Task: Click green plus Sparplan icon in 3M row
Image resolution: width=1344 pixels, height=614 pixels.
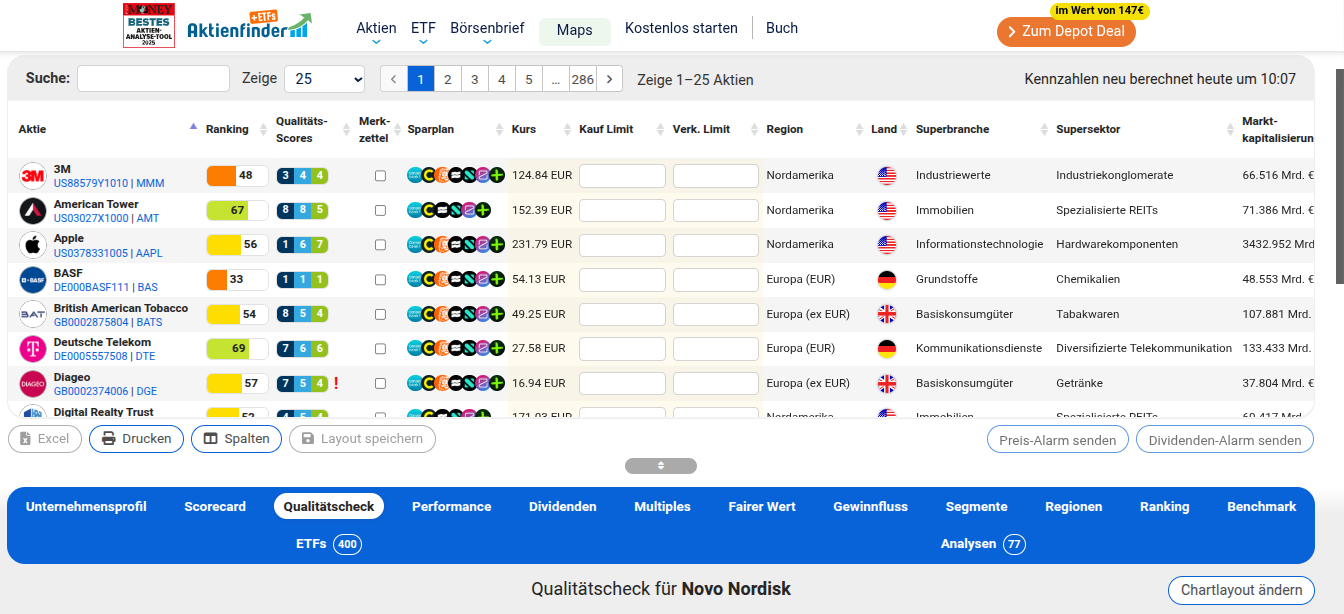Action: [x=496, y=176]
